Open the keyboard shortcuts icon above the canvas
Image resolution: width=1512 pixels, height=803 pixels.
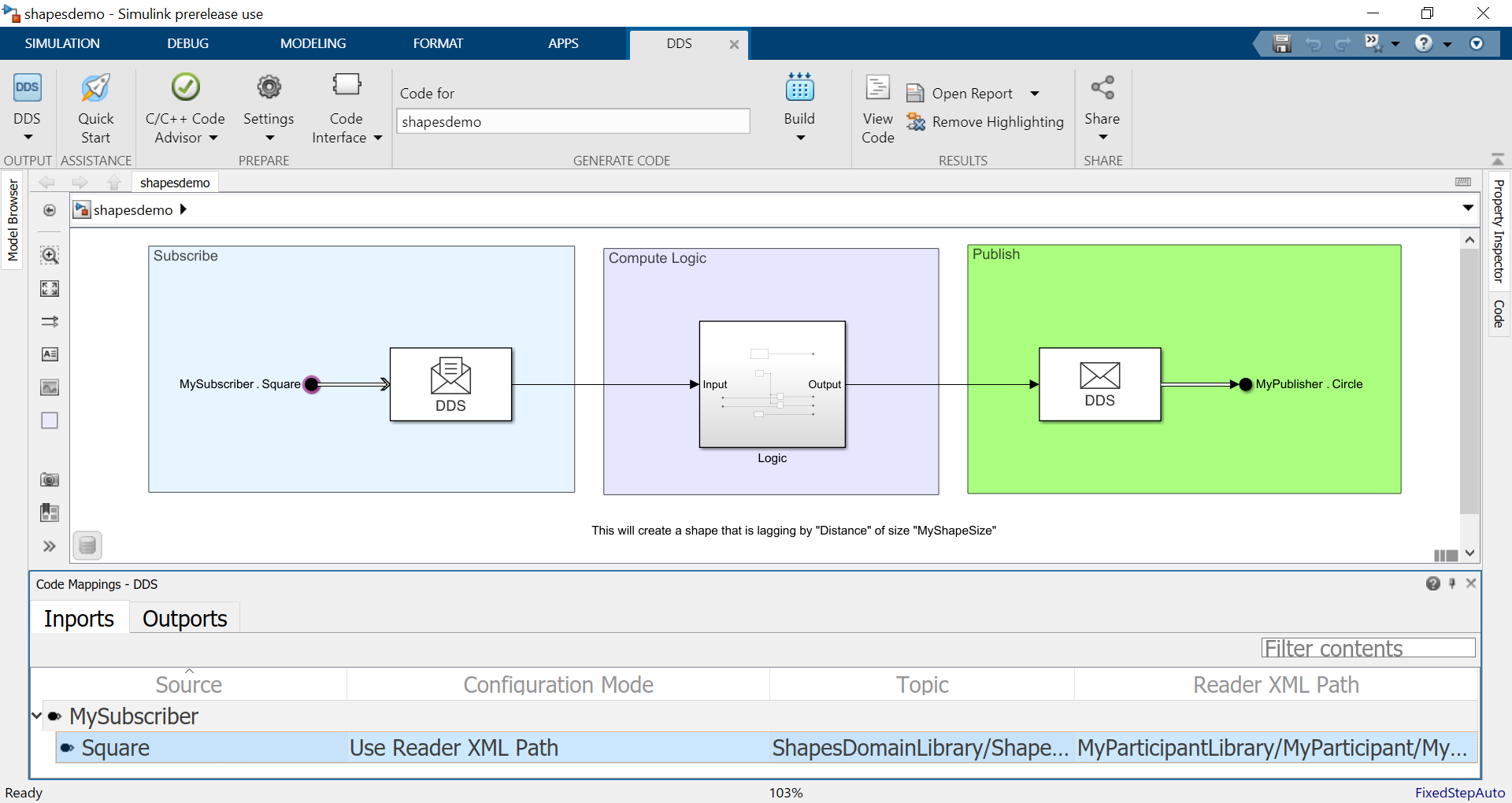click(1463, 182)
